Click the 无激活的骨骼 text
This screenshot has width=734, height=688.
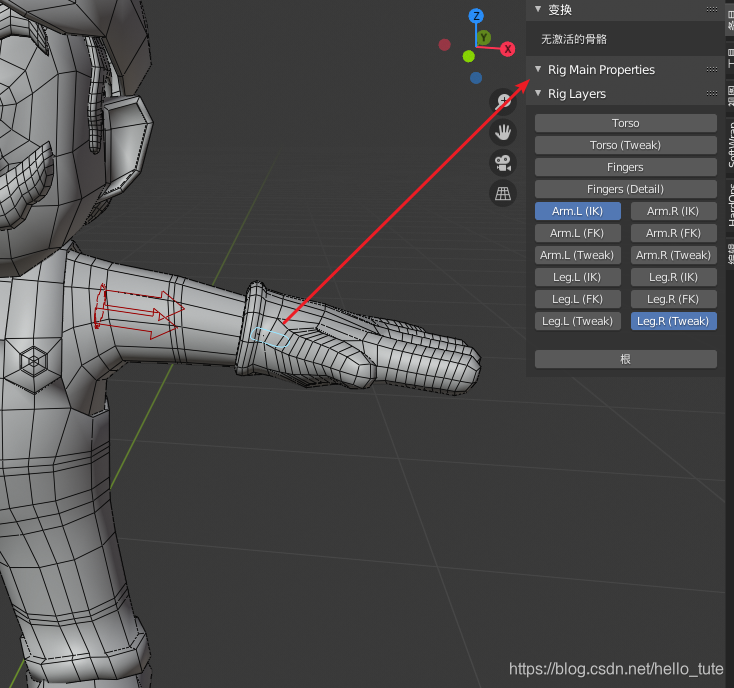[x=574, y=39]
